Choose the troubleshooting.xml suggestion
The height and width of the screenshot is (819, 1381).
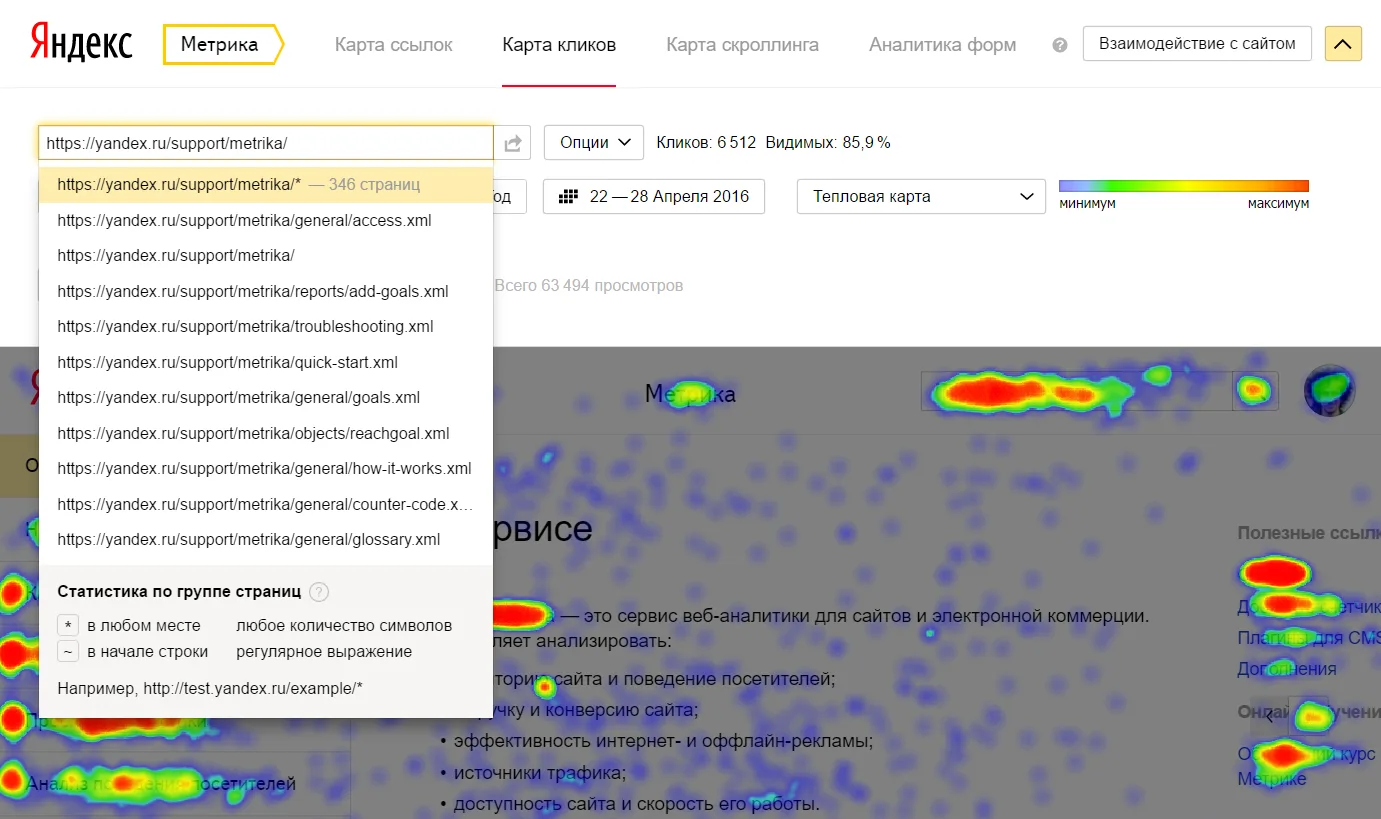(x=266, y=327)
